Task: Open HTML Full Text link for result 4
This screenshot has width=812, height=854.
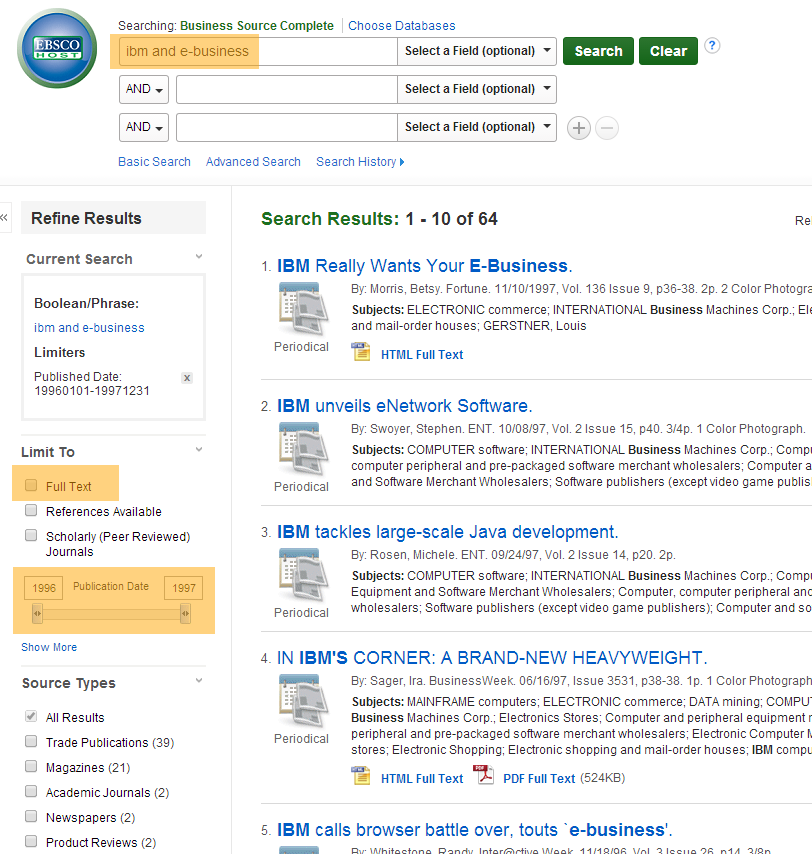Action: [x=422, y=779]
